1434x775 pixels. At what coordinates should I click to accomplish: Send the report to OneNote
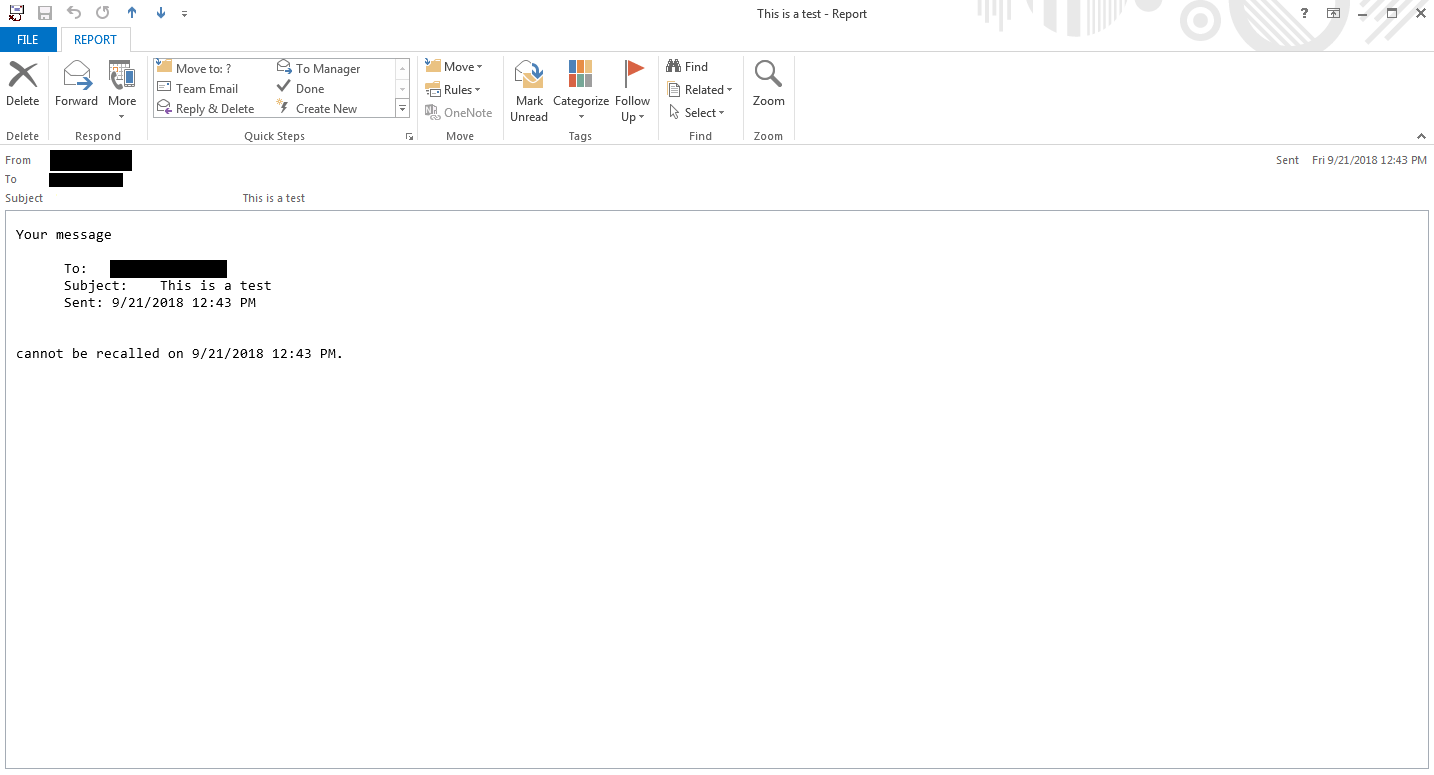tap(458, 112)
